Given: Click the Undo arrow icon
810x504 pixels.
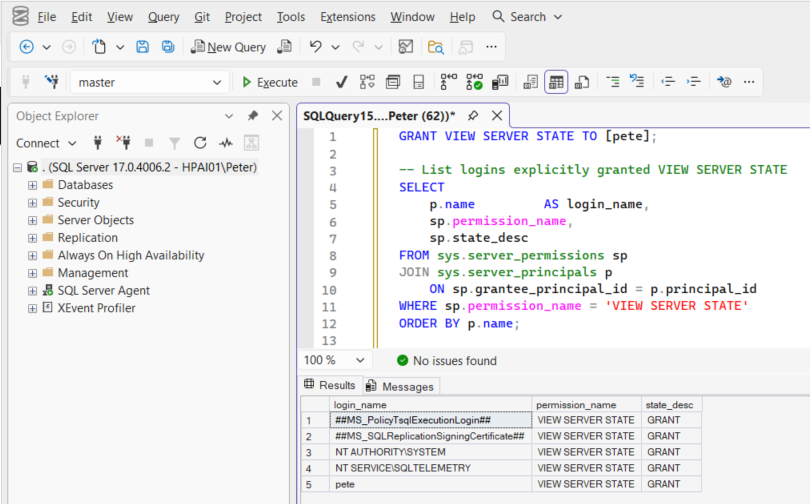Looking at the screenshot, I should pos(316,47).
